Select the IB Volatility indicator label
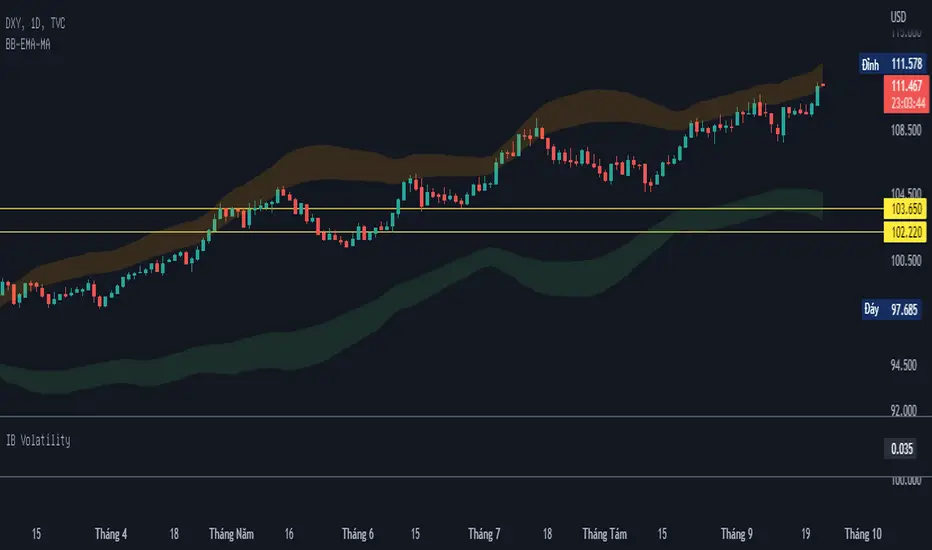The width and height of the screenshot is (932, 550). 38,439
